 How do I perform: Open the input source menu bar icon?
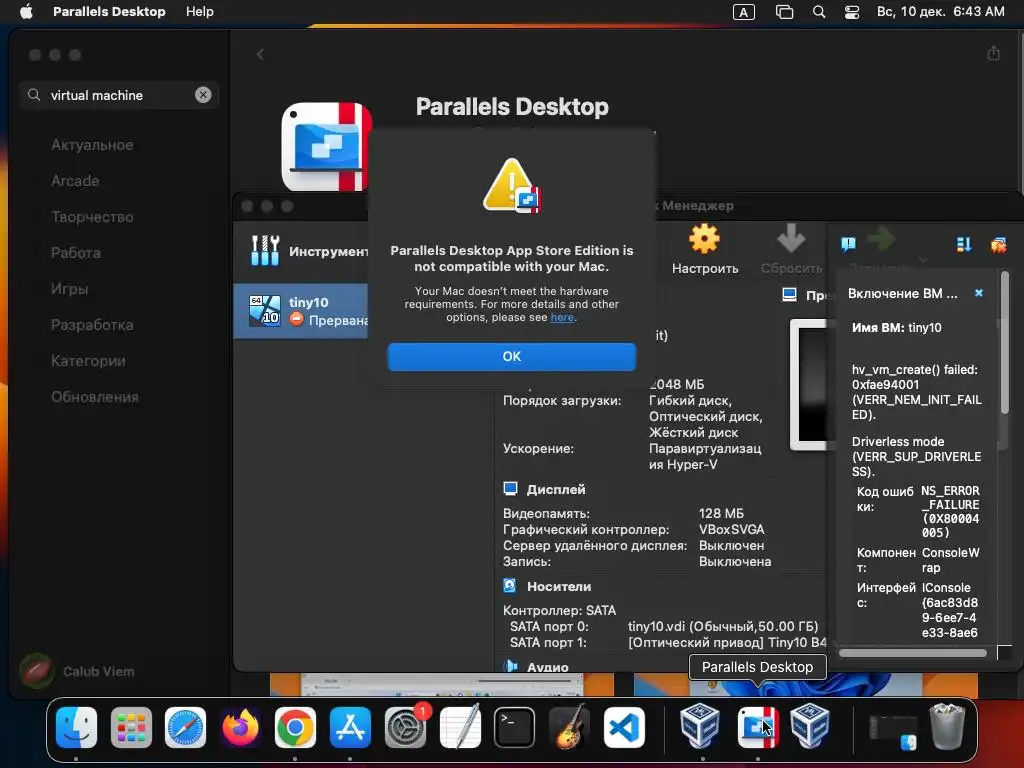point(744,12)
